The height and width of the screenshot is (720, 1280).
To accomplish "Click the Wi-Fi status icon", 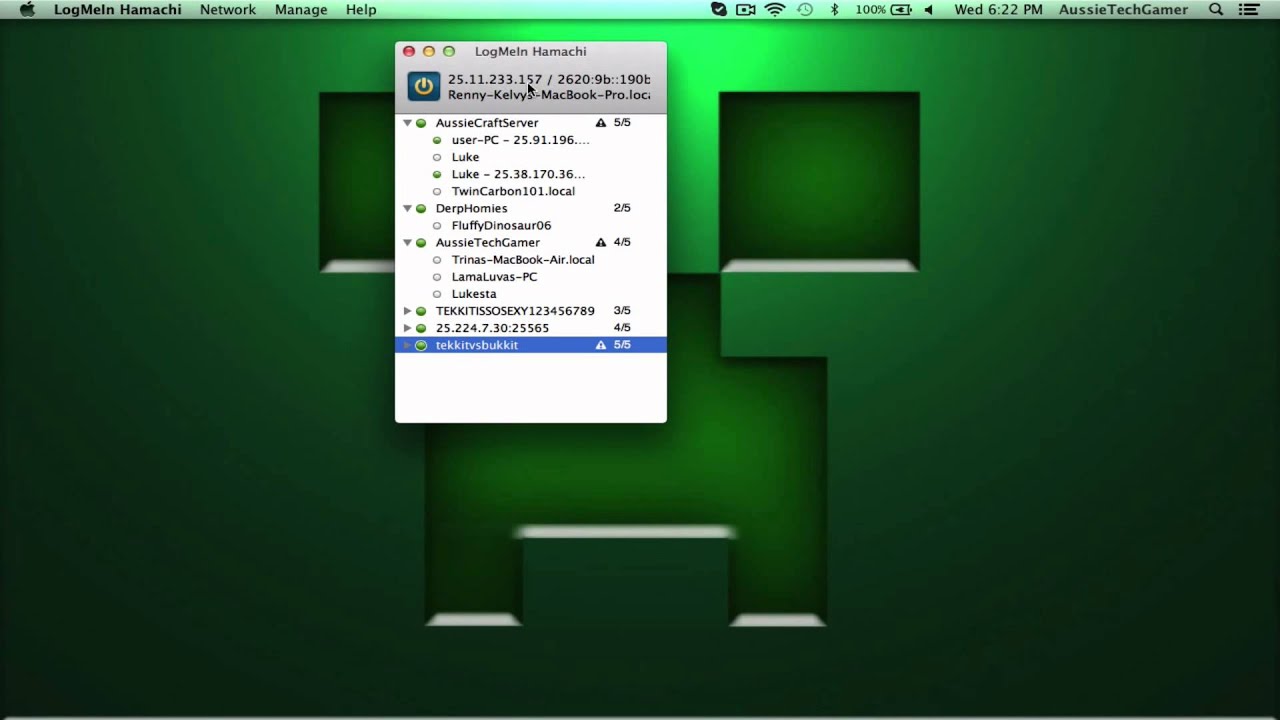I will pos(775,9).
